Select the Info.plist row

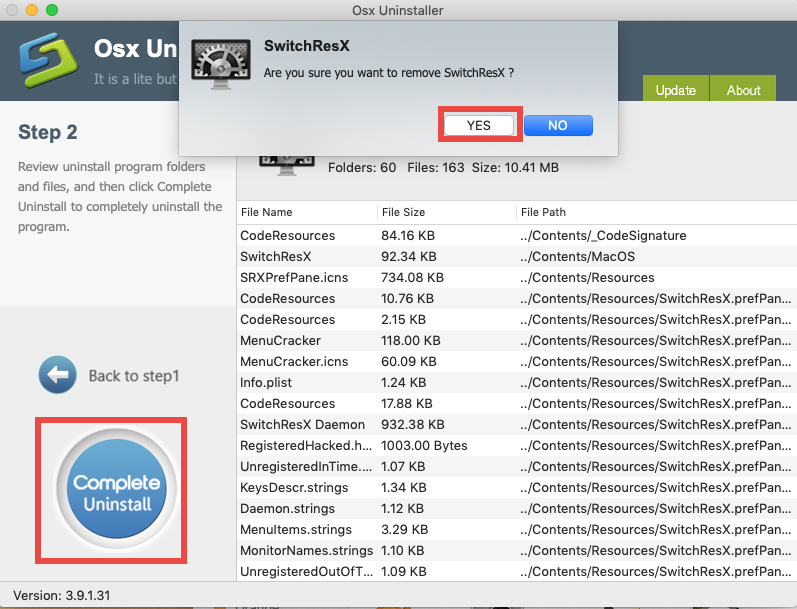[516, 382]
